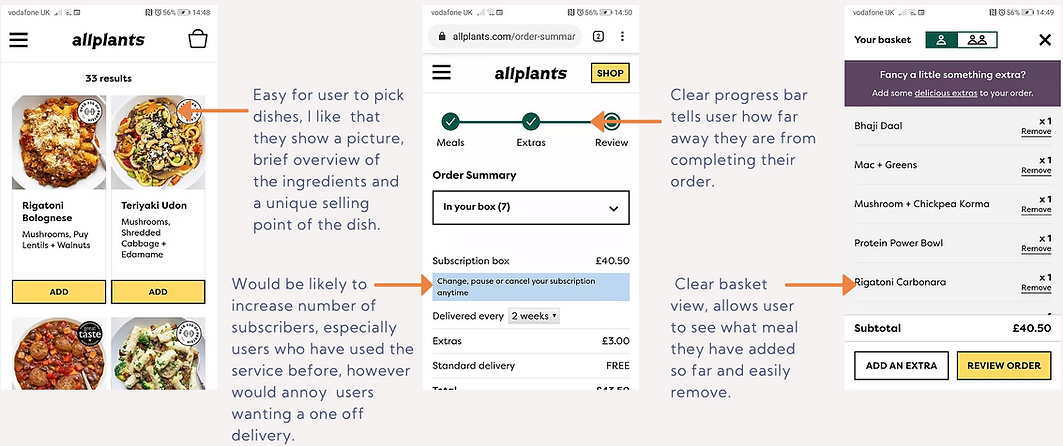Go to the Extras progress step
This screenshot has height=446, width=1063.
click(x=531, y=122)
